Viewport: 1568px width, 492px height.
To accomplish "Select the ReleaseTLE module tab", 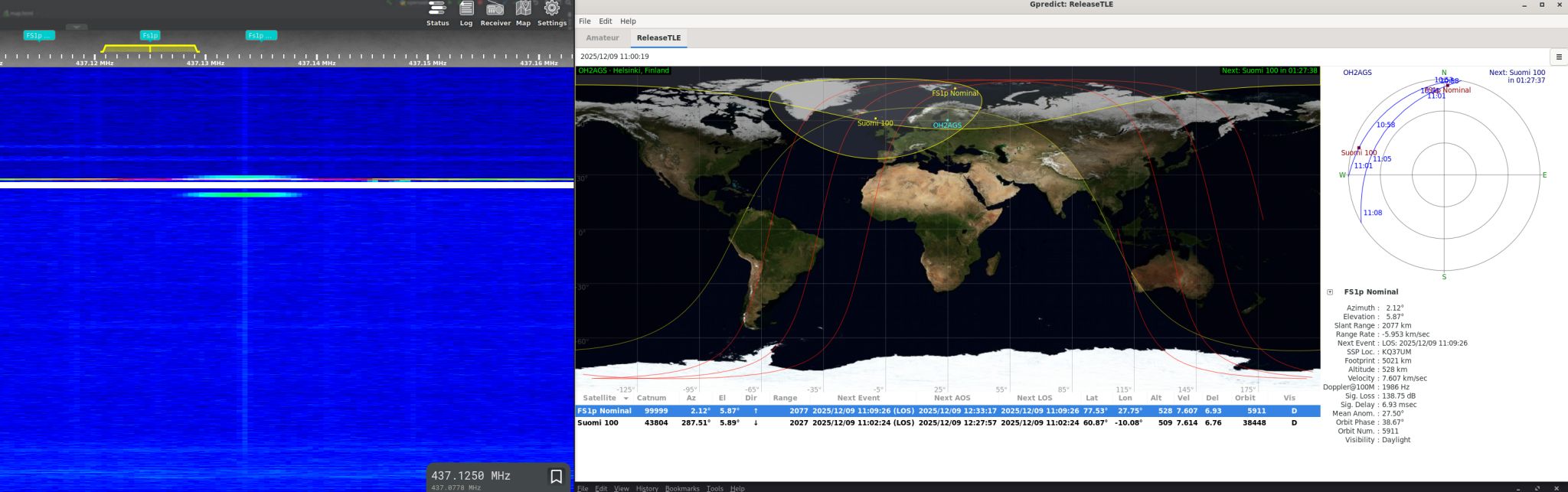I will pyautogui.click(x=658, y=37).
